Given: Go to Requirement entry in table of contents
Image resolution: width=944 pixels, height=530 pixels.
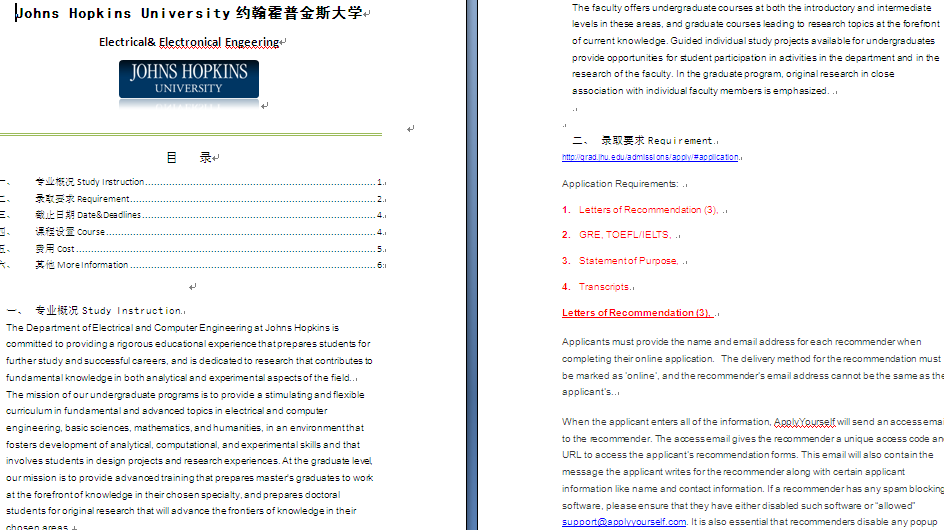Looking at the screenshot, I should tap(193, 199).
